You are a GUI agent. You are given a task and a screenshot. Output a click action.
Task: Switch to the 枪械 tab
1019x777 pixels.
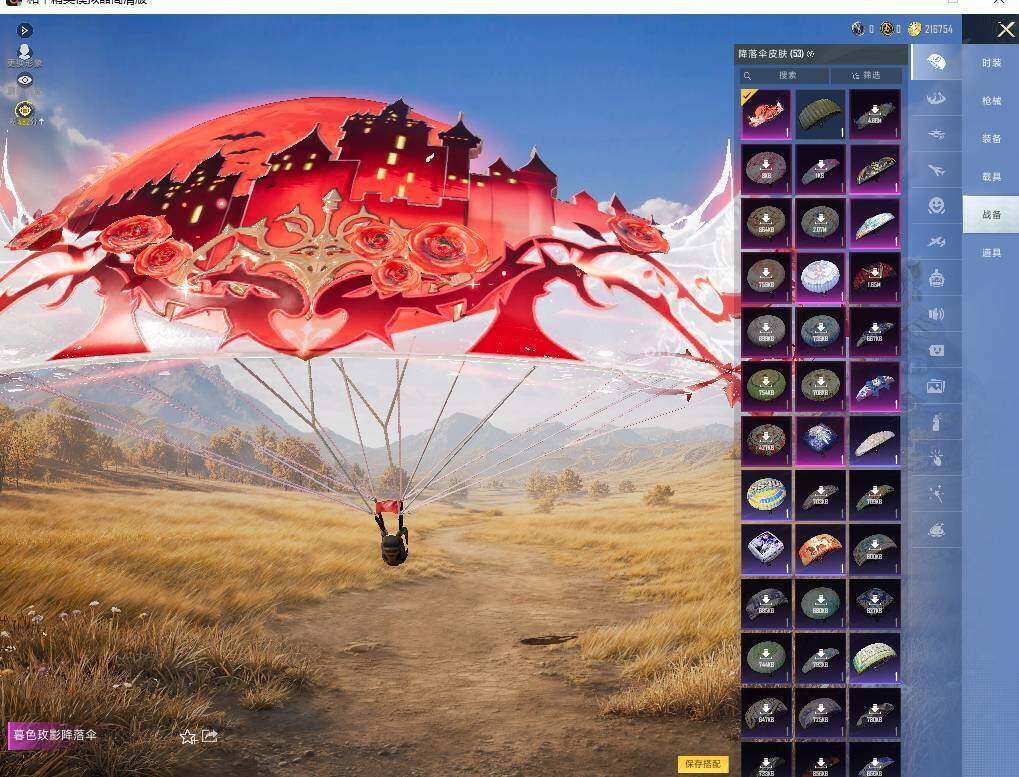click(x=991, y=101)
